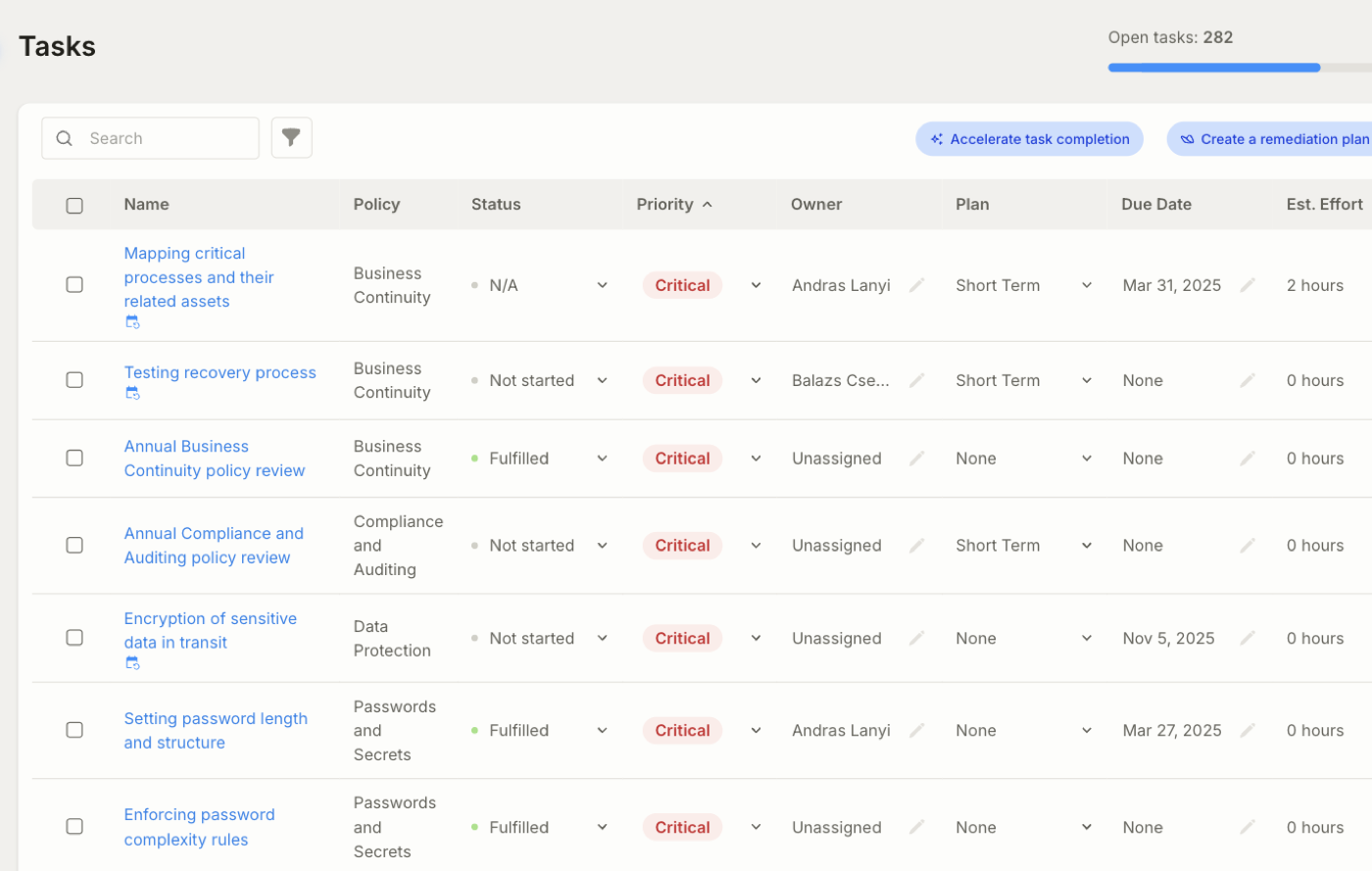Edit the Mar 31, 2025 due date

[x=1248, y=285]
